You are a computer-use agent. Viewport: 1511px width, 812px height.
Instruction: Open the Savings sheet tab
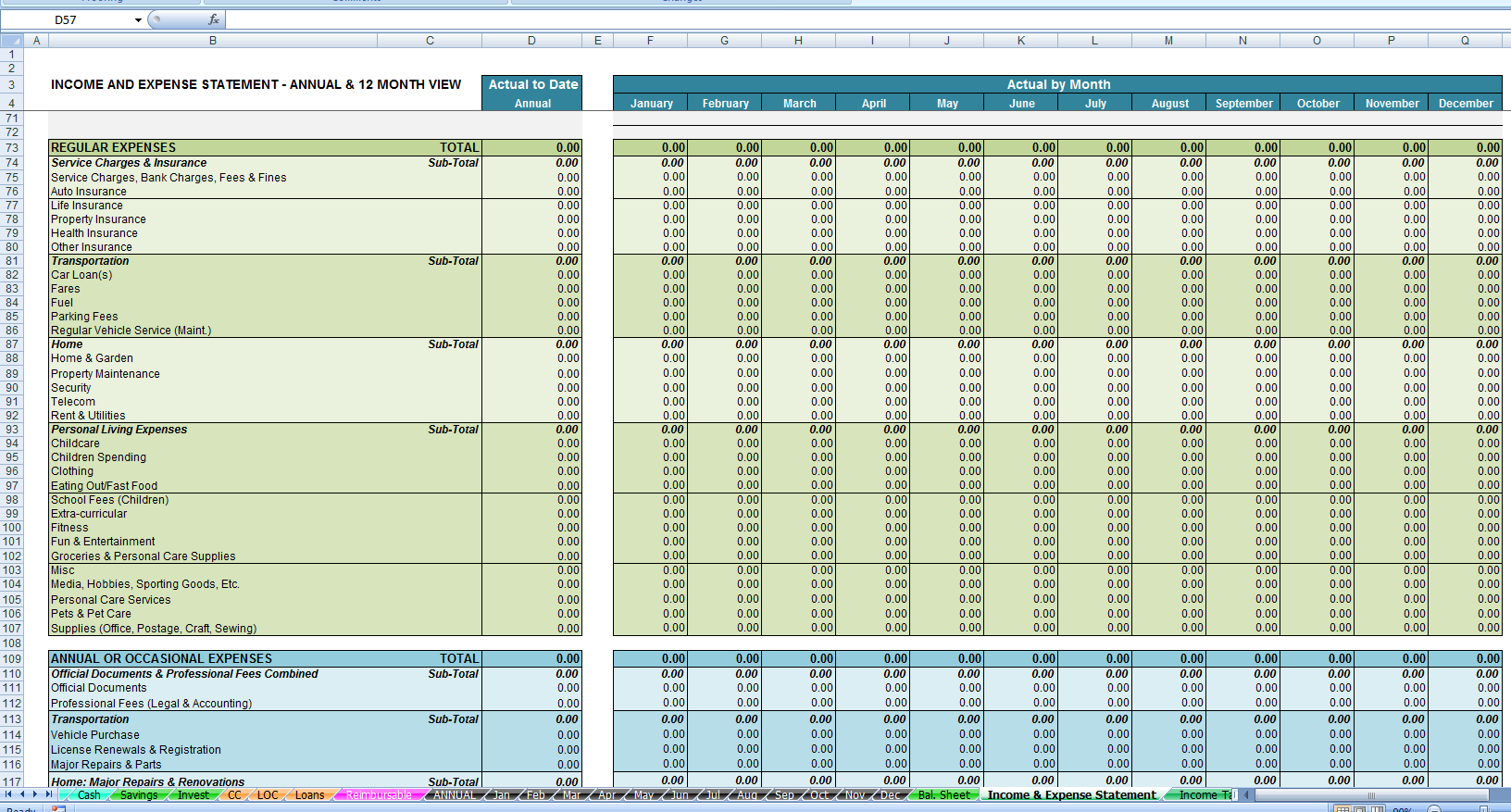[x=139, y=795]
